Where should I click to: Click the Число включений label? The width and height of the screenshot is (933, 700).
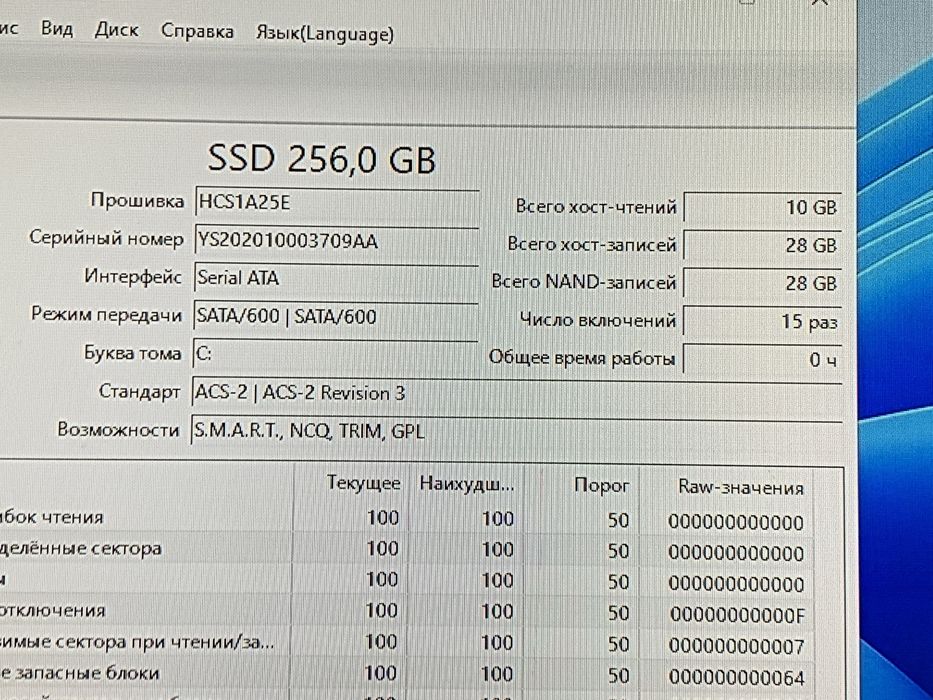point(598,320)
